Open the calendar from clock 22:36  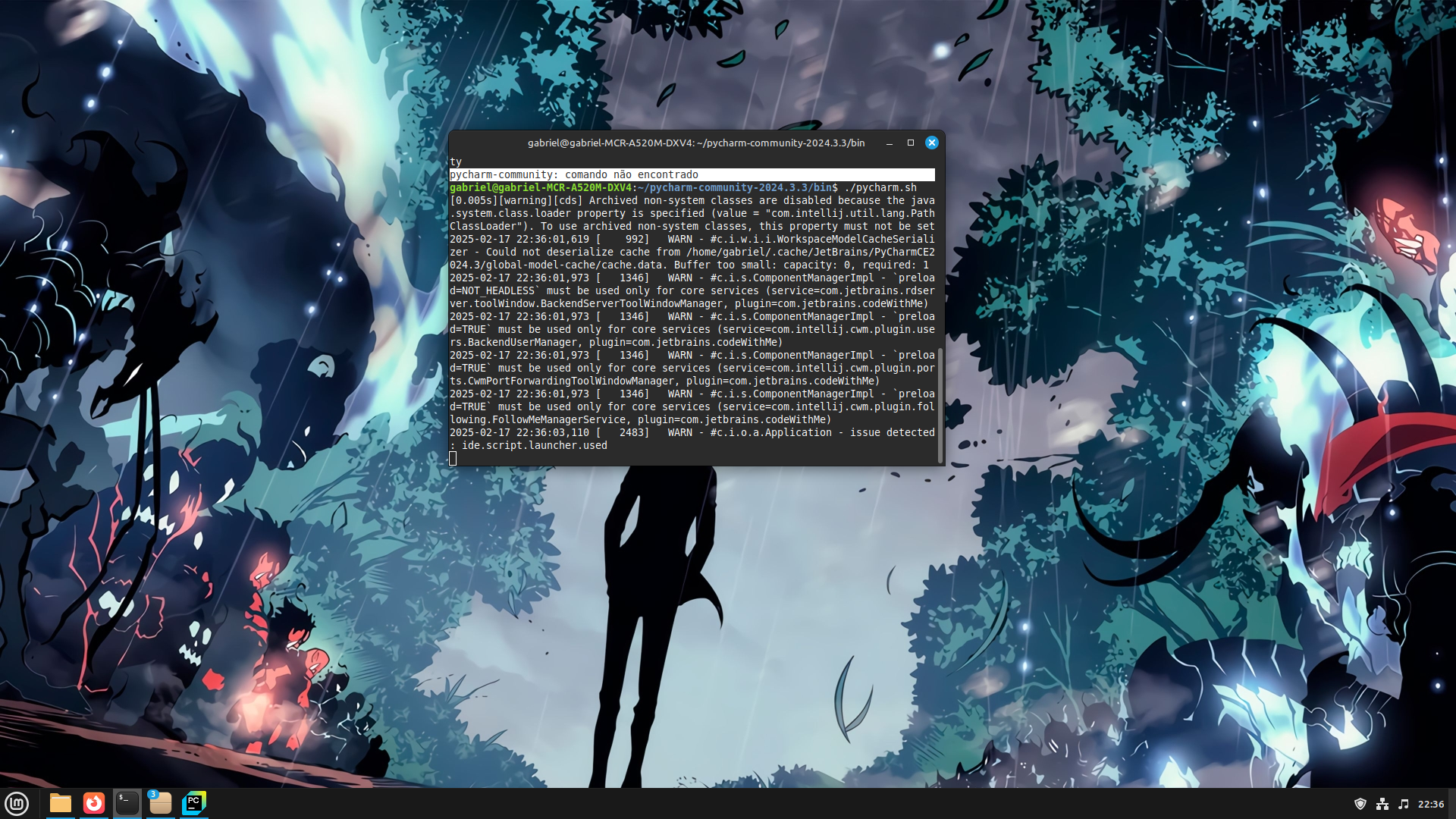[x=1431, y=804]
